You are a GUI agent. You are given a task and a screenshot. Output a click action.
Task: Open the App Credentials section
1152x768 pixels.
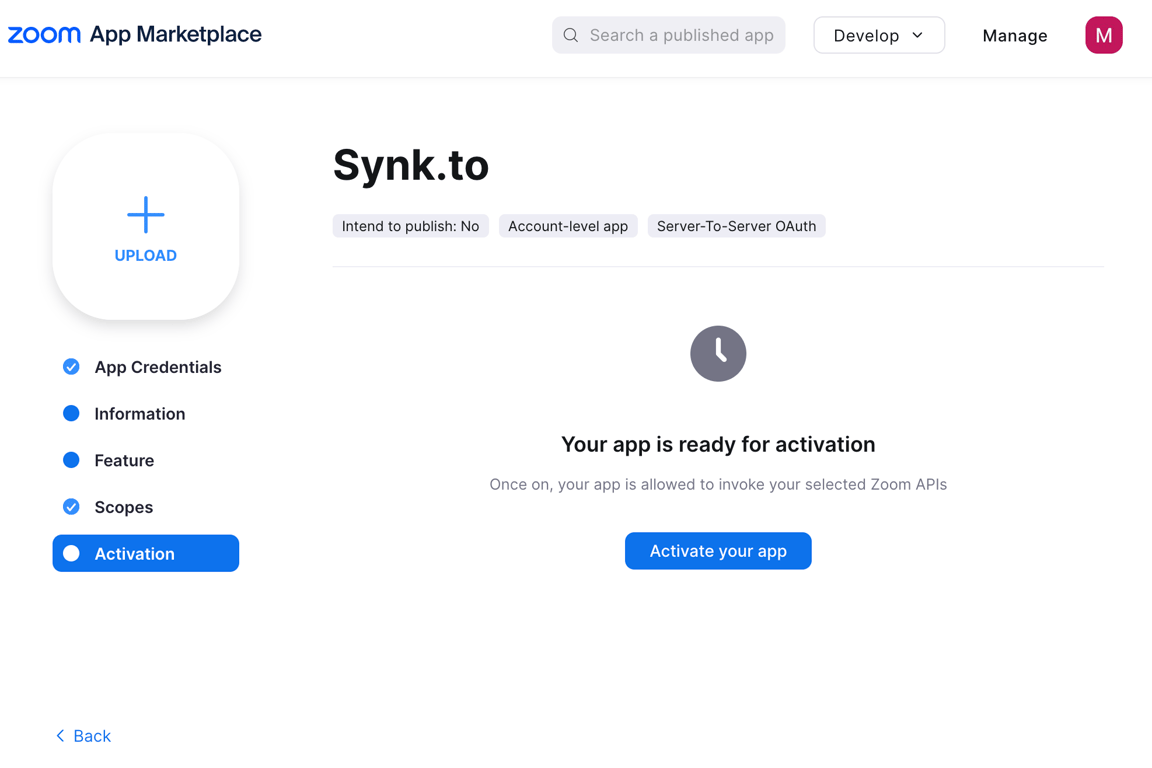pyautogui.click(x=157, y=367)
